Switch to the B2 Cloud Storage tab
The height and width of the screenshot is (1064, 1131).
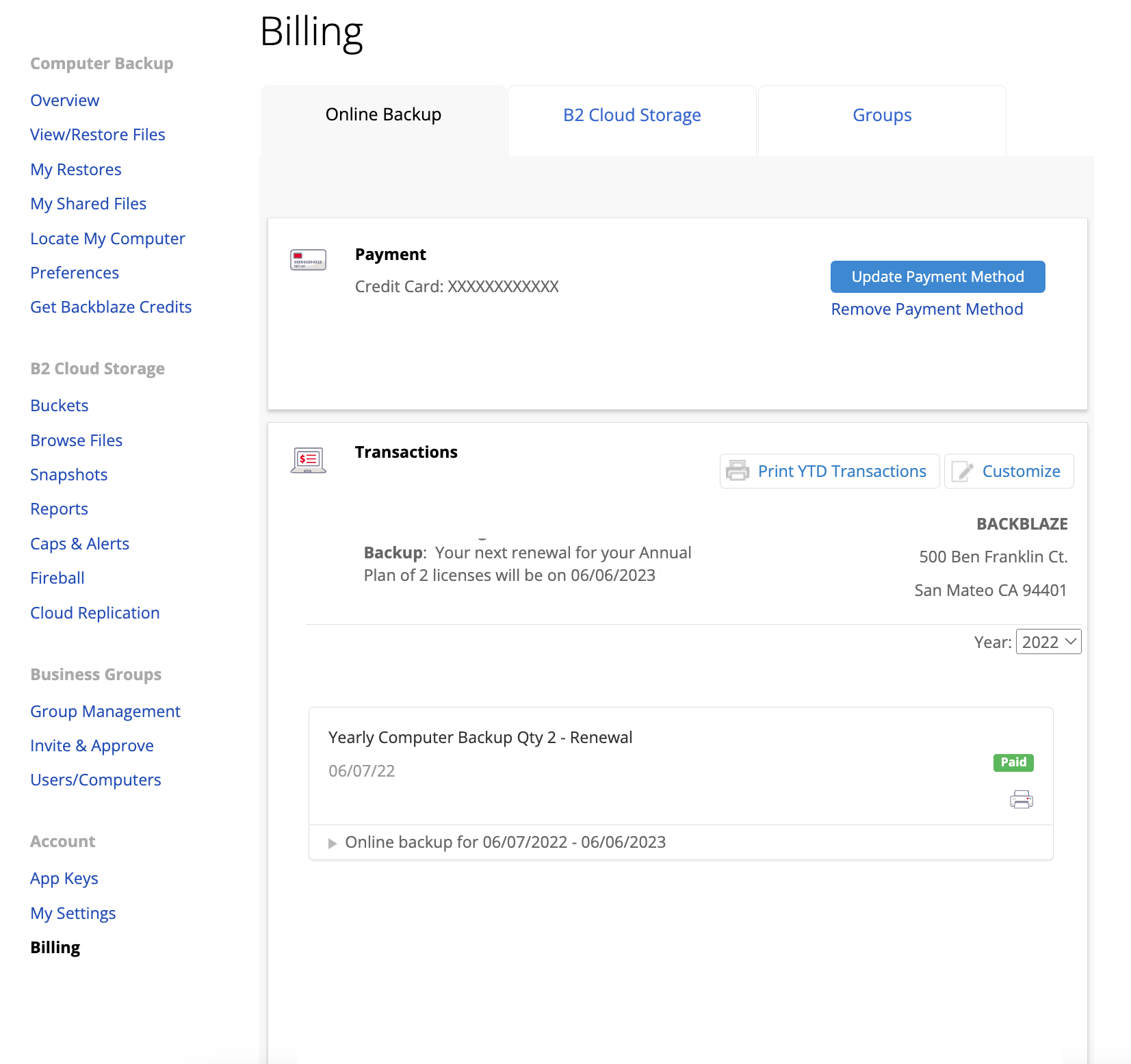[x=632, y=115]
